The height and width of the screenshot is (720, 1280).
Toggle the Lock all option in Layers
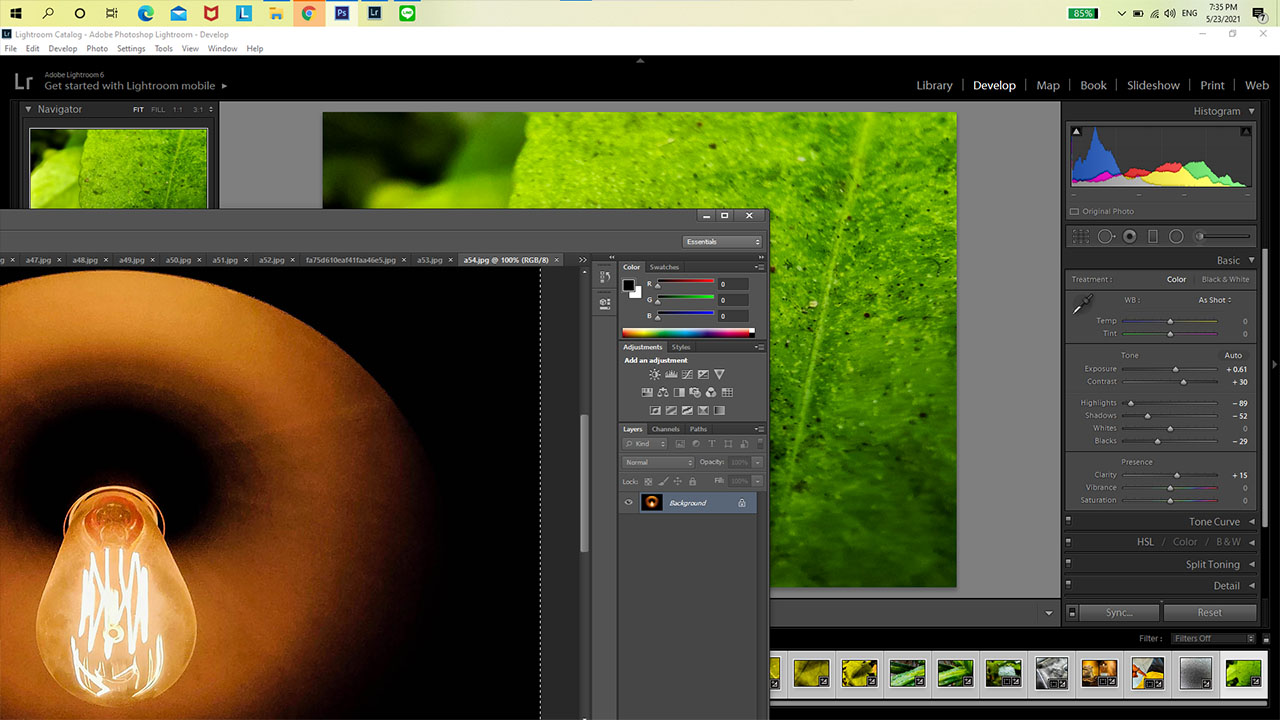(x=691, y=481)
